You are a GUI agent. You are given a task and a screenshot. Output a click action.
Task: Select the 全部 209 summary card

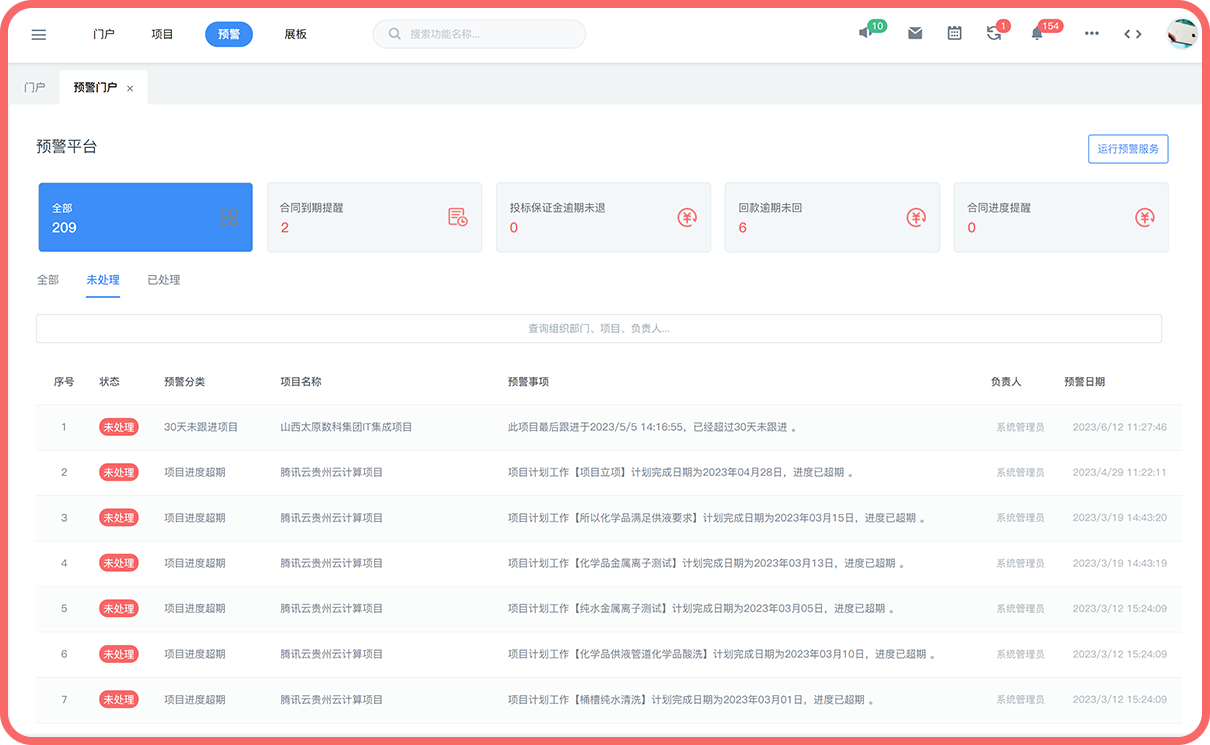pos(145,217)
